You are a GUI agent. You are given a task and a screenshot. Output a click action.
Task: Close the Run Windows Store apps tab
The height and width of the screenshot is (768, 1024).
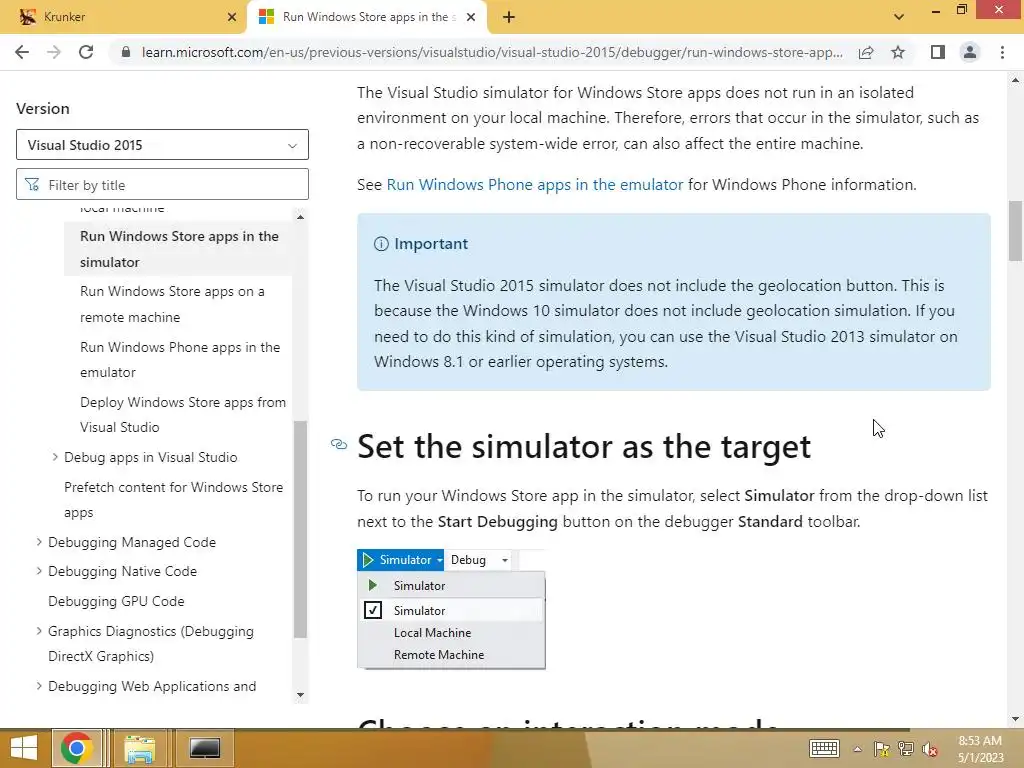[x=471, y=17]
